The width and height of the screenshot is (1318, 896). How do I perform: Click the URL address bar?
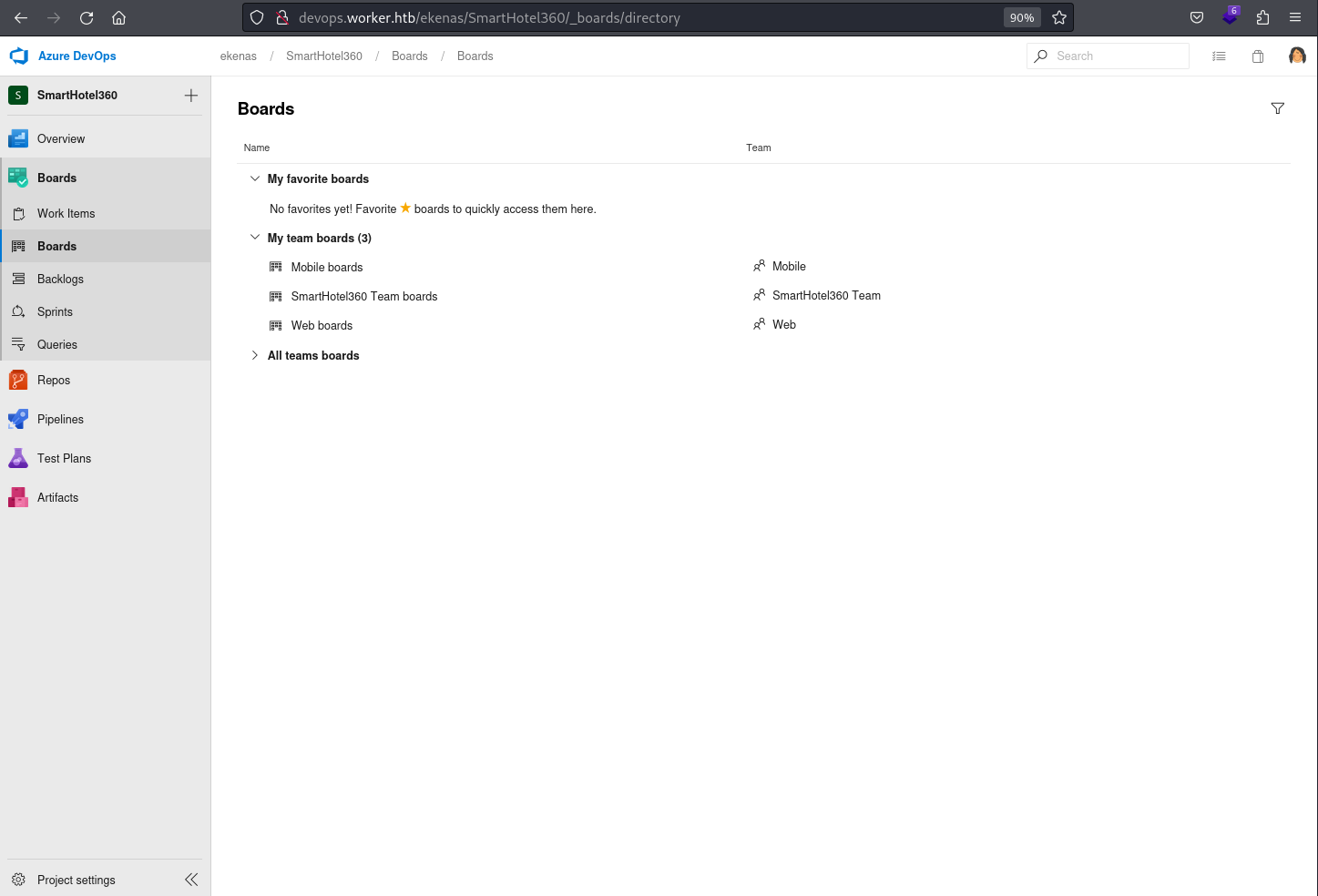[x=647, y=17]
